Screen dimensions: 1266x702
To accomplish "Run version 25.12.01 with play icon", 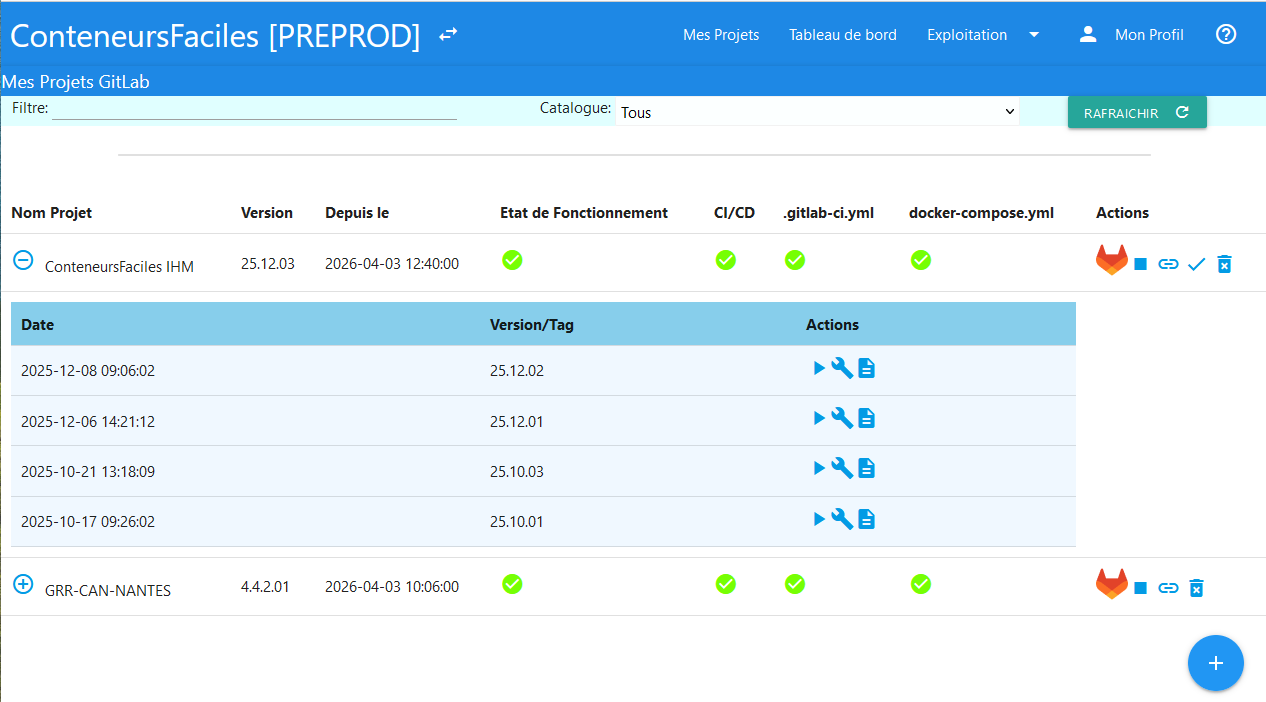I will click(x=819, y=418).
